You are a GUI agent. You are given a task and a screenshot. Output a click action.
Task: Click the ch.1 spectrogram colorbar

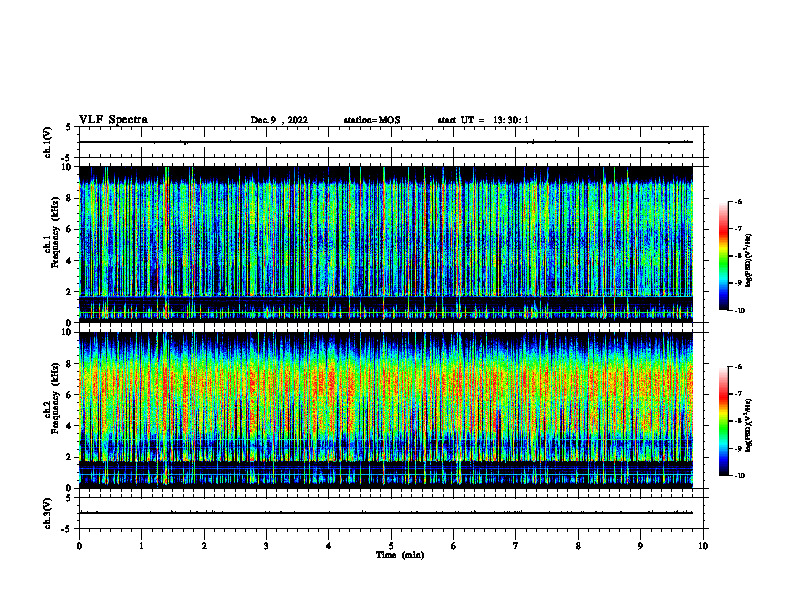(x=723, y=256)
